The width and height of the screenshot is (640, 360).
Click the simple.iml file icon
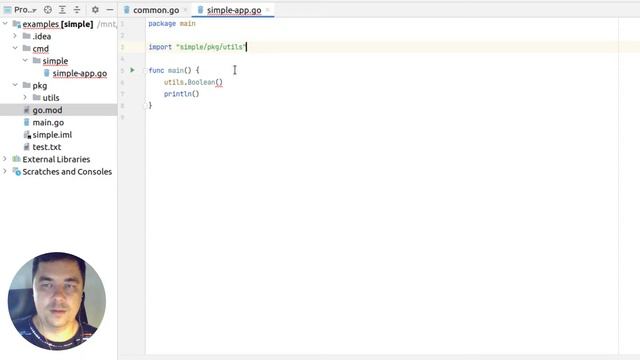(27, 135)
